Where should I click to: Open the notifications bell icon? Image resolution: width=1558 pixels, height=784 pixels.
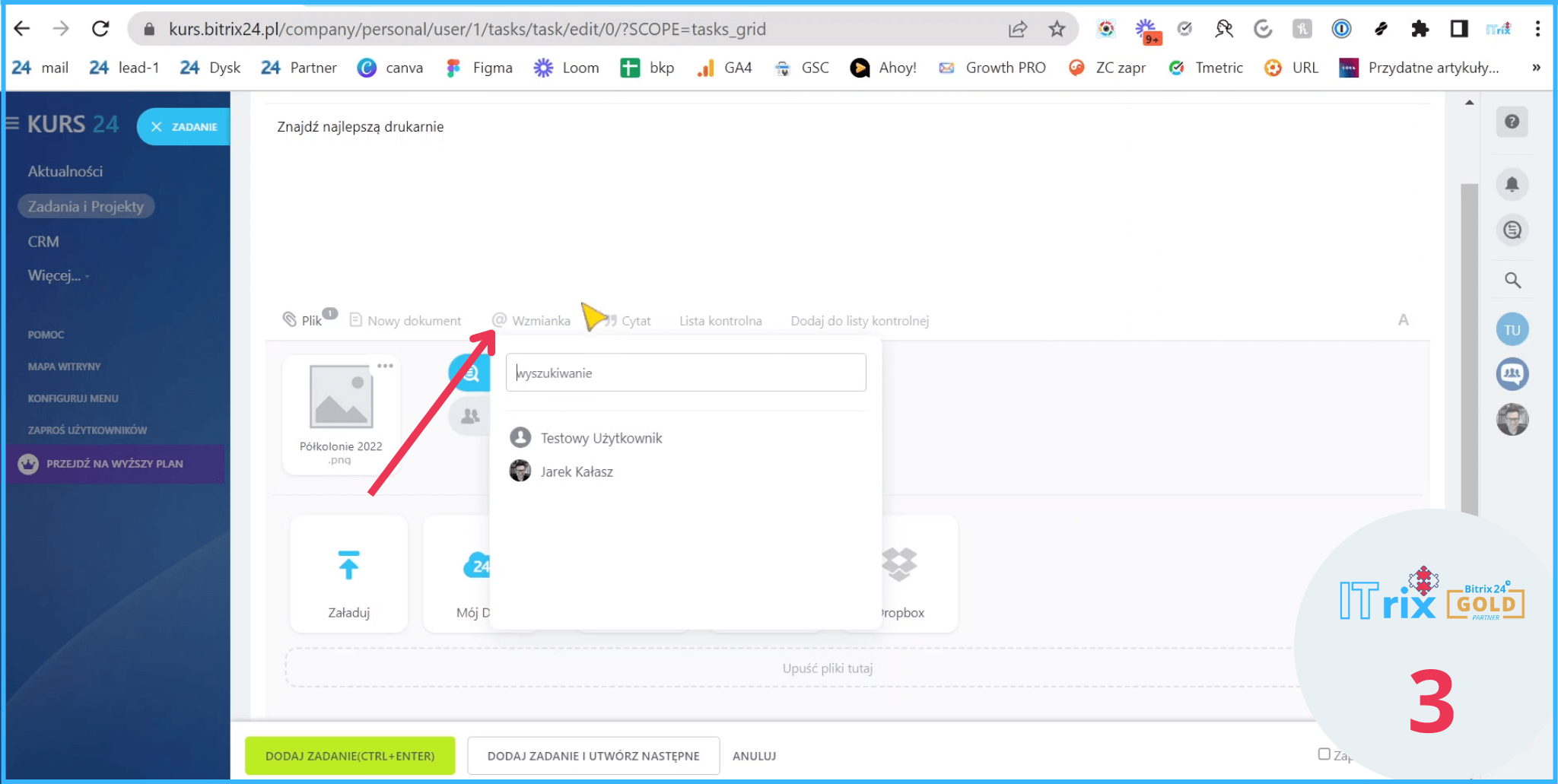[1512, 184]
